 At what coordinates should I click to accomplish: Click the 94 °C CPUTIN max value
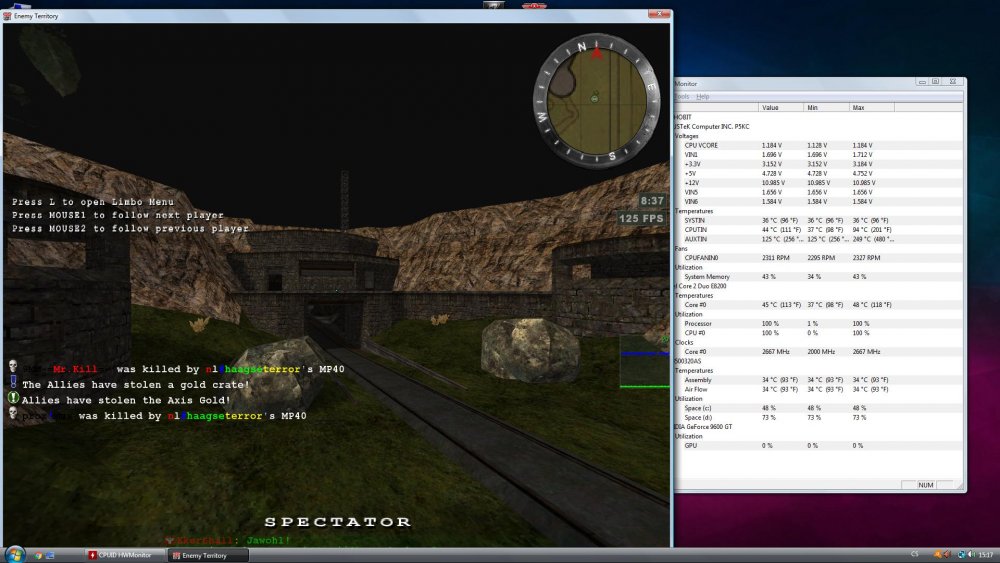[872, 230]
